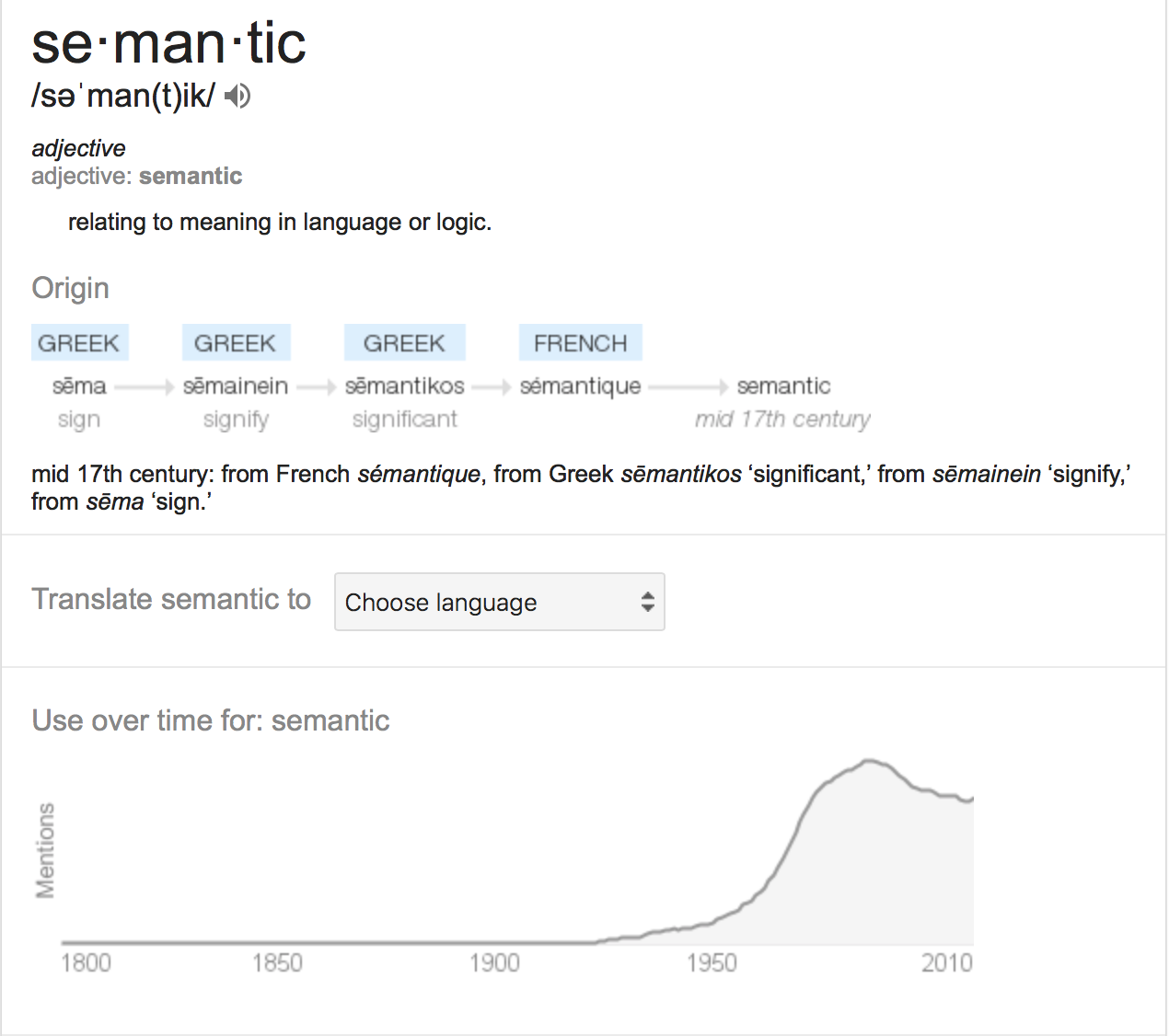Select the GREEK label above sēmainein
The width and height of the screenshot is (1169, 1036).
236,343
